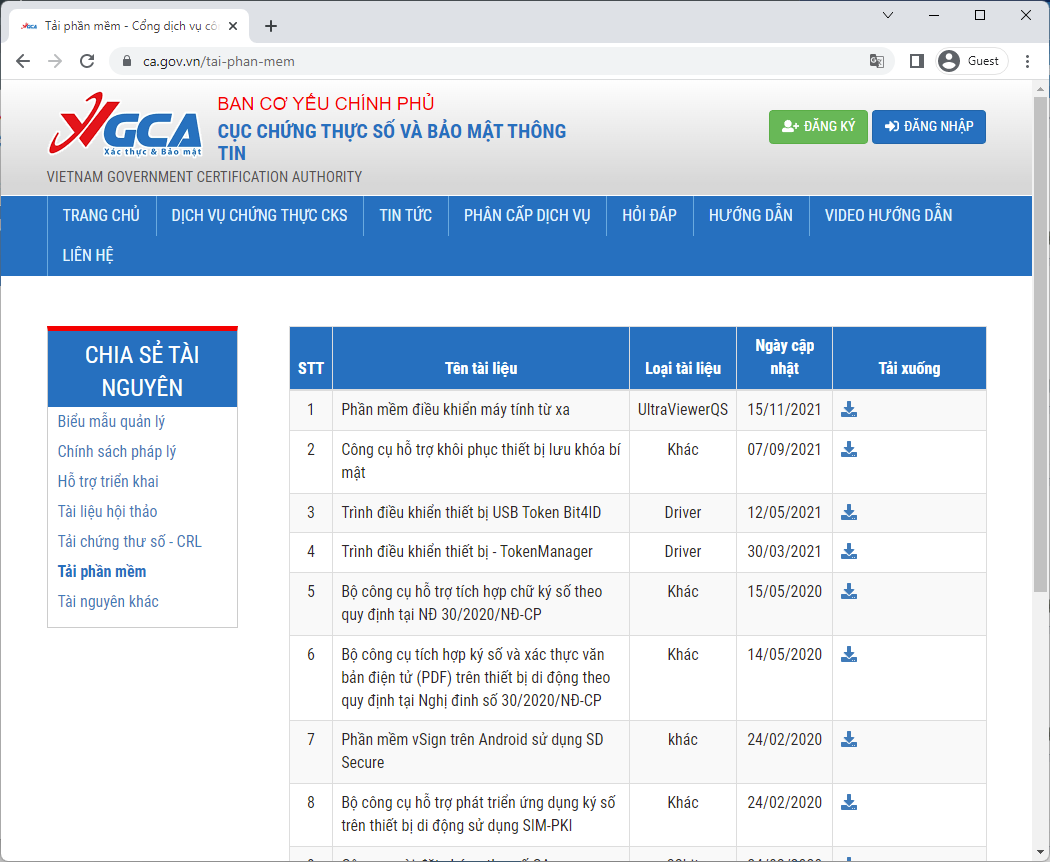Open the HƯỚNG DẪN menu item
This screenshot has height=862, width=1050.
click(751, 215)
